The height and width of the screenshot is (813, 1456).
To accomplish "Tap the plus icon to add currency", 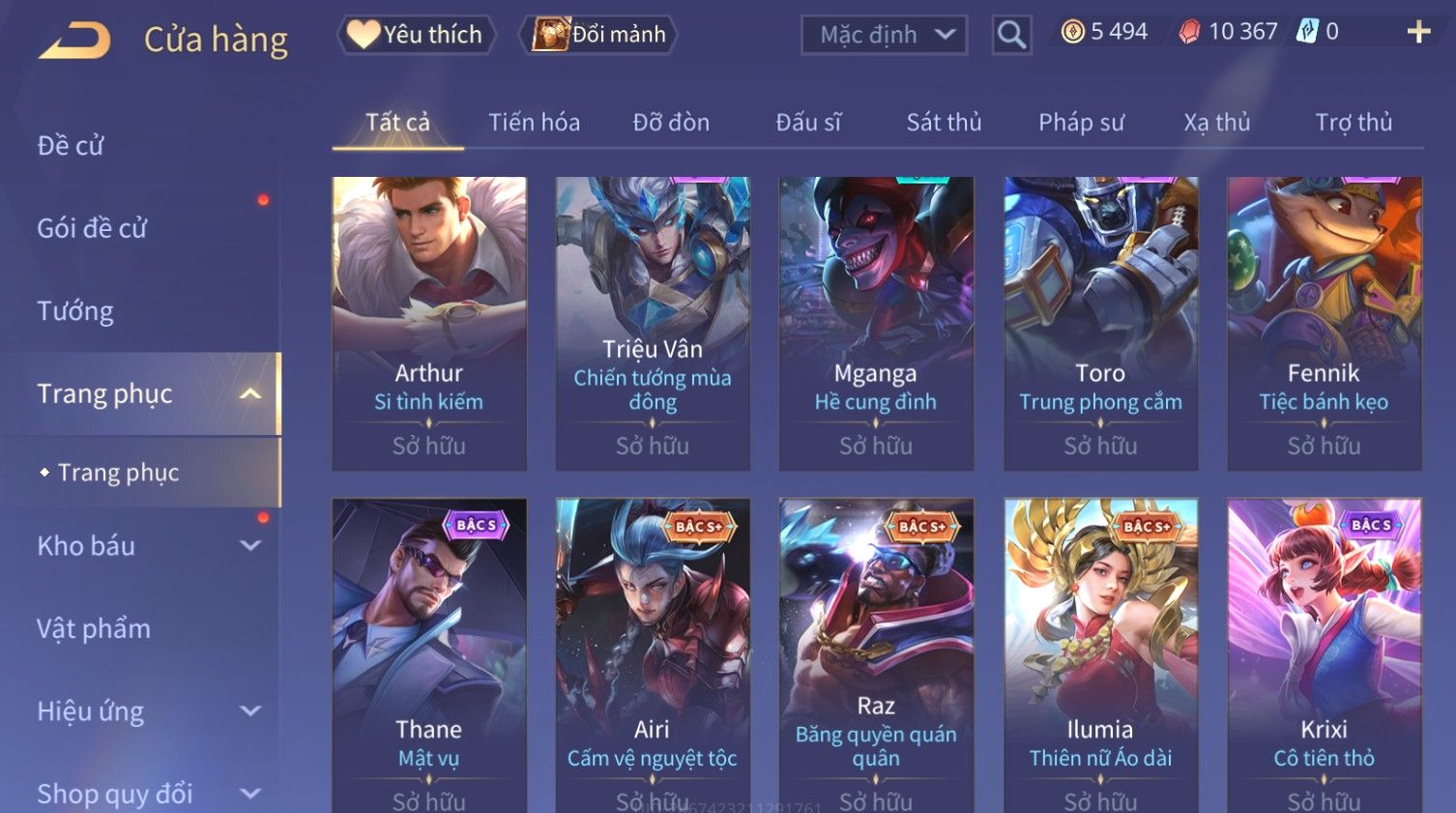I will coord(1418,32).
